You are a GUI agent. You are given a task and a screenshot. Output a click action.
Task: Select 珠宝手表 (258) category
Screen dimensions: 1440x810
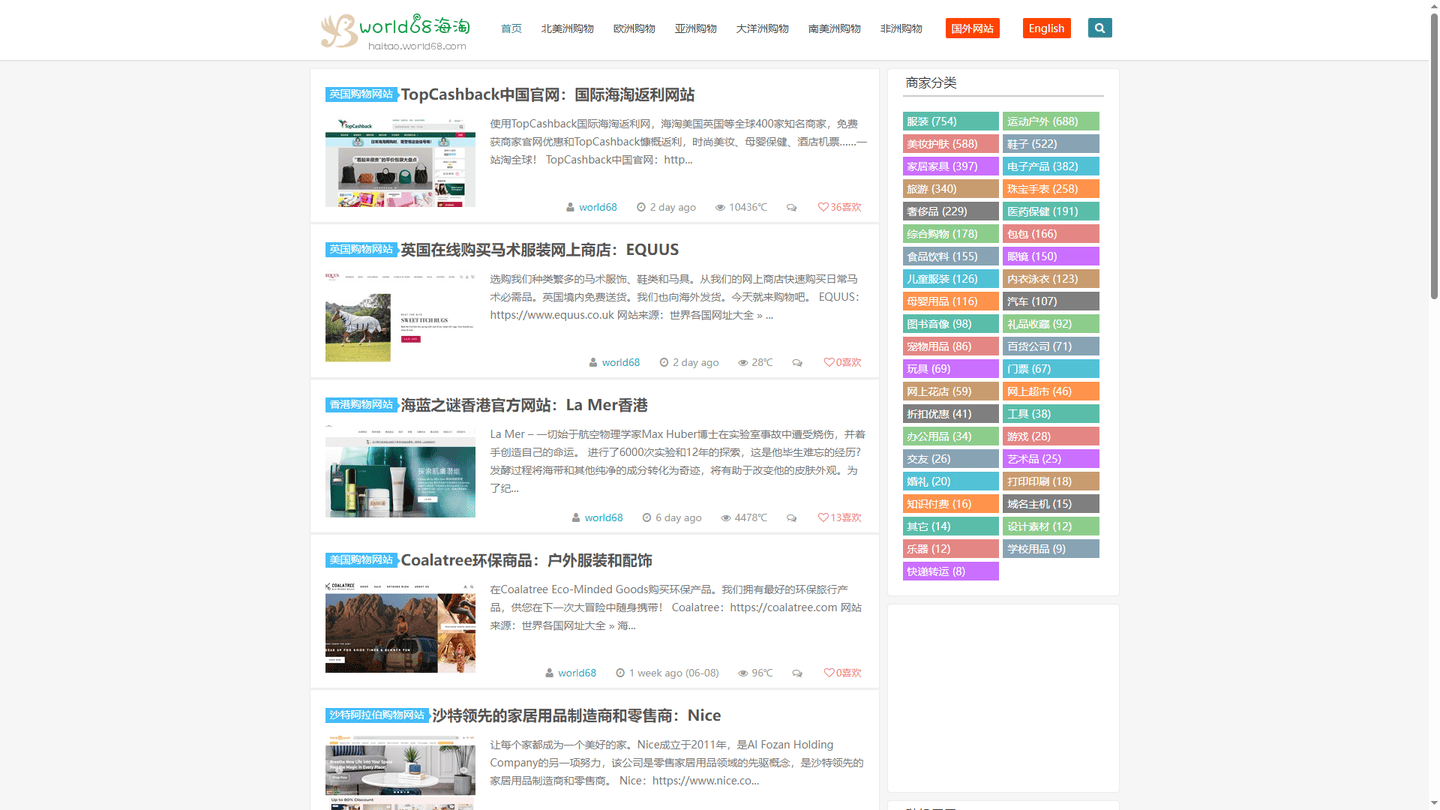pos(1051,189)
